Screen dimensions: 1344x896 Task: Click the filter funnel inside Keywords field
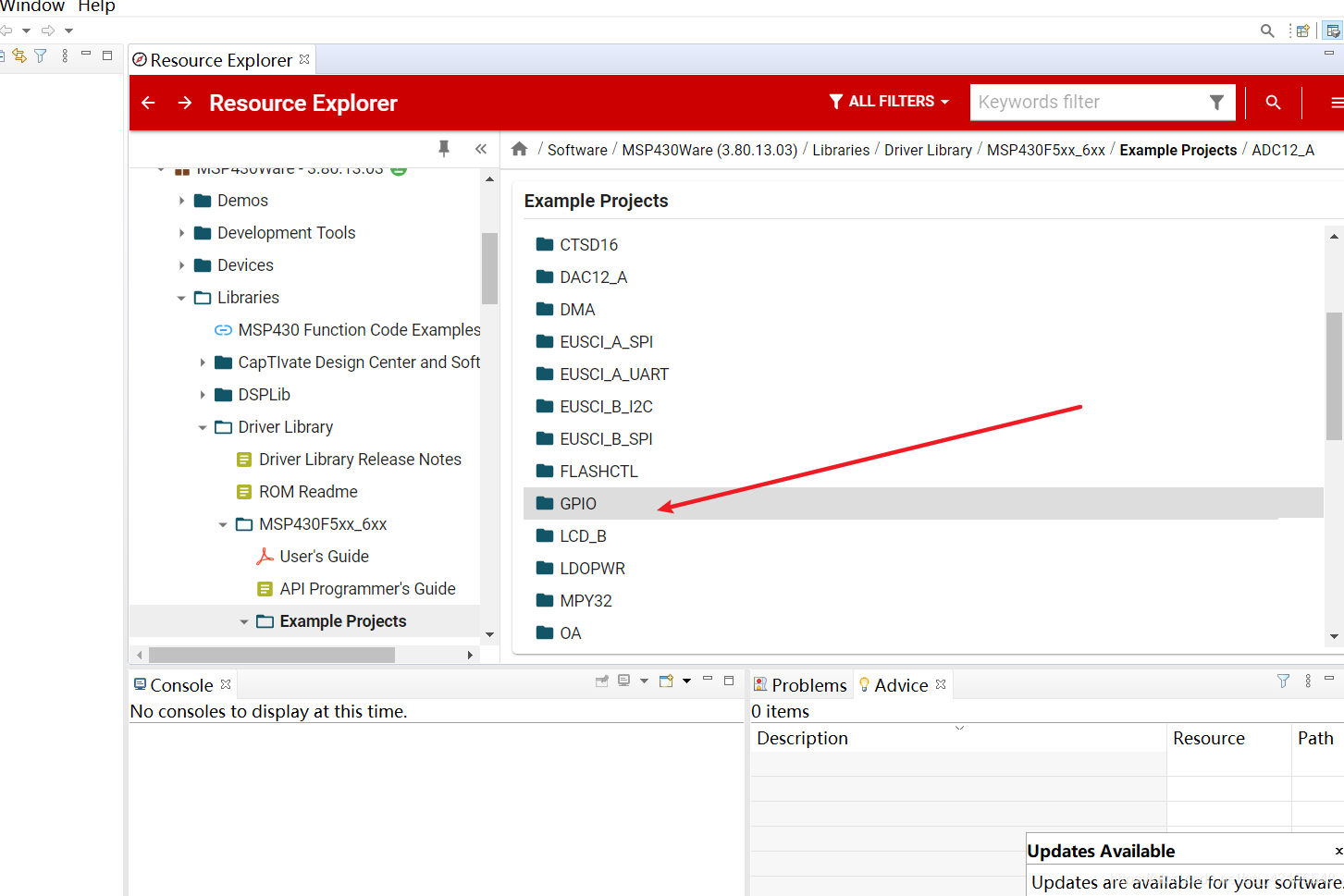1216,103
